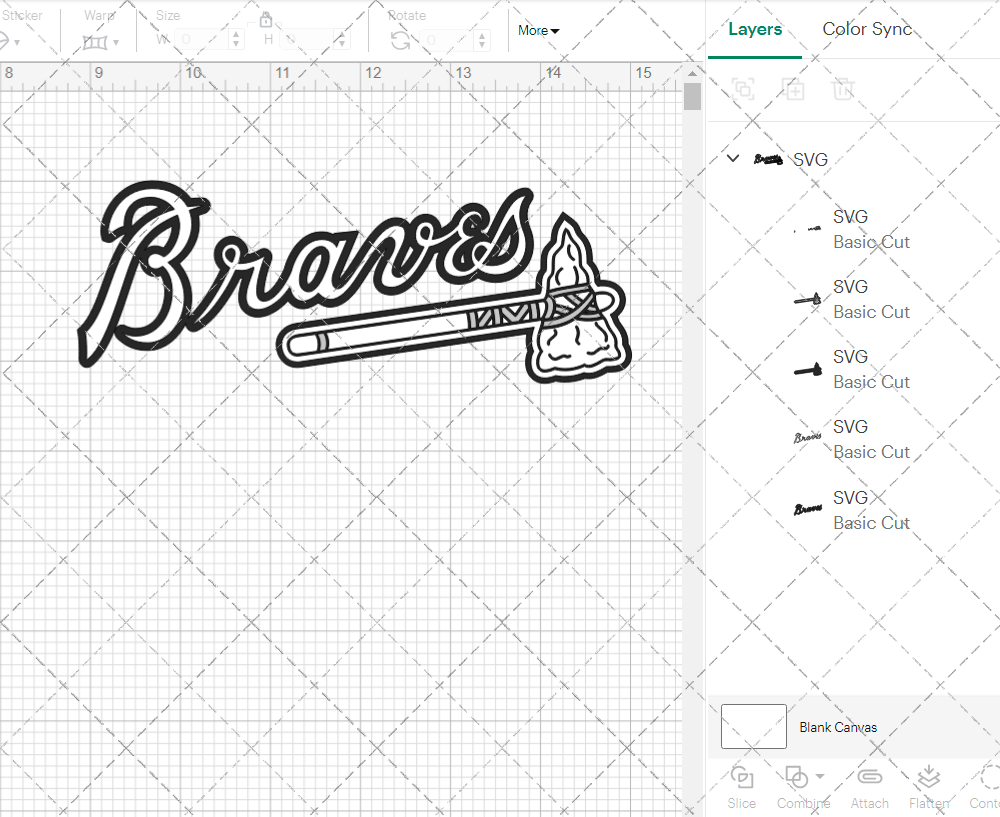Toggle the size aspect ratio lock

click(x=266, y=20)
